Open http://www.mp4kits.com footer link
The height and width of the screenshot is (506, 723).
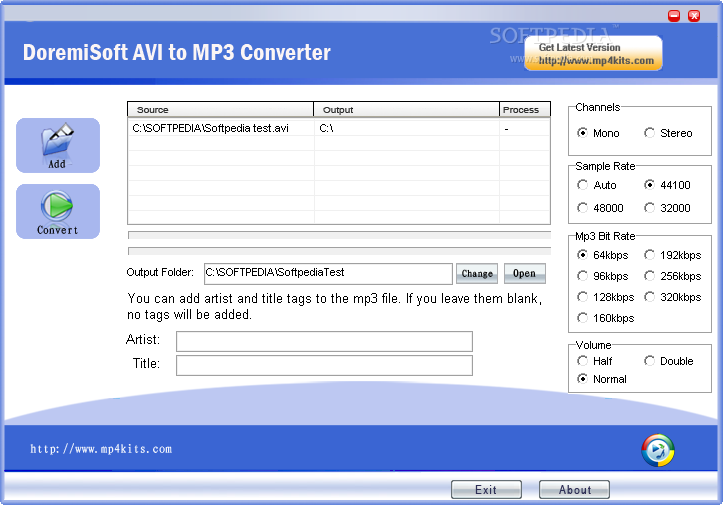(x=101, y=449)
